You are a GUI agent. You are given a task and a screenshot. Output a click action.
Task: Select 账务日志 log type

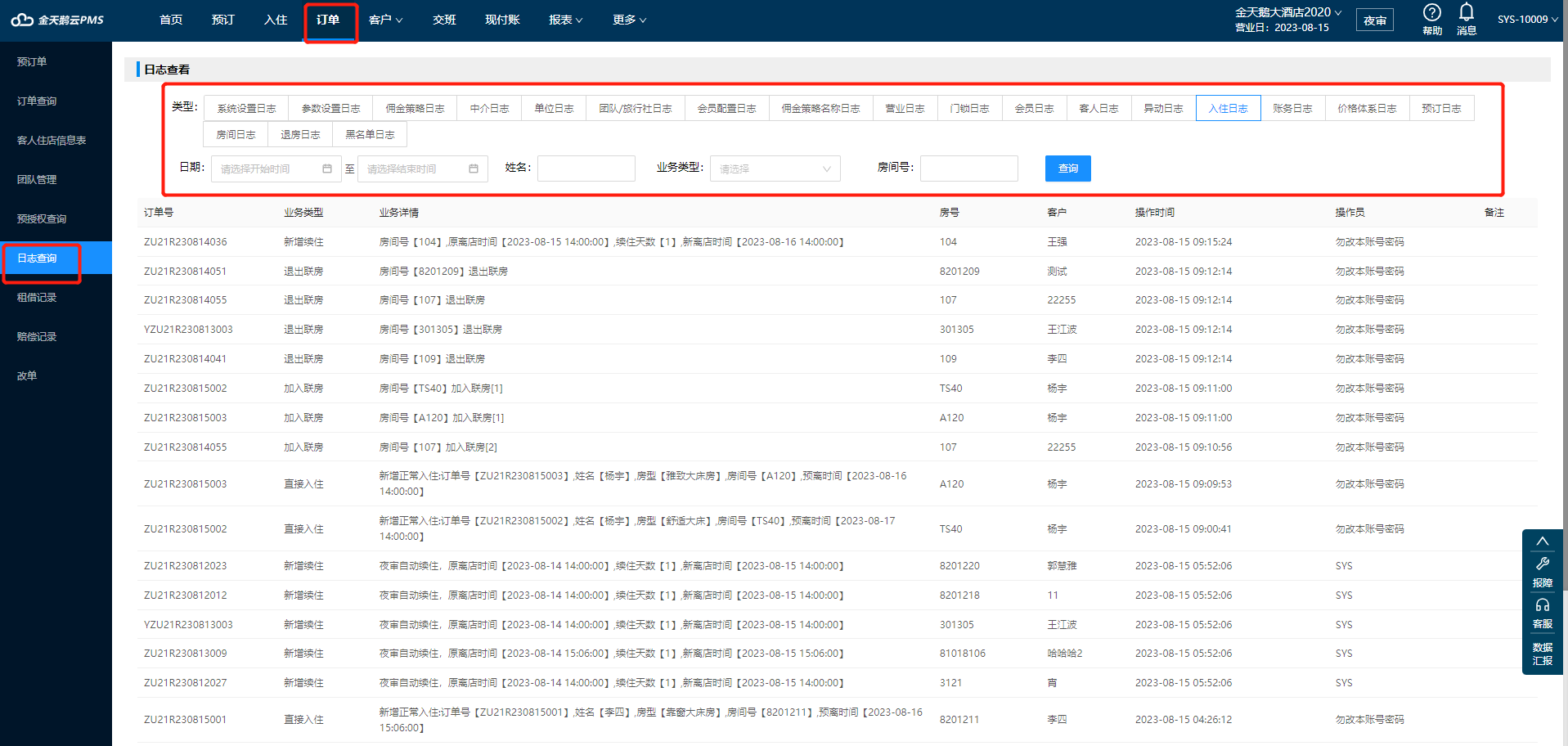(1292, 108)
